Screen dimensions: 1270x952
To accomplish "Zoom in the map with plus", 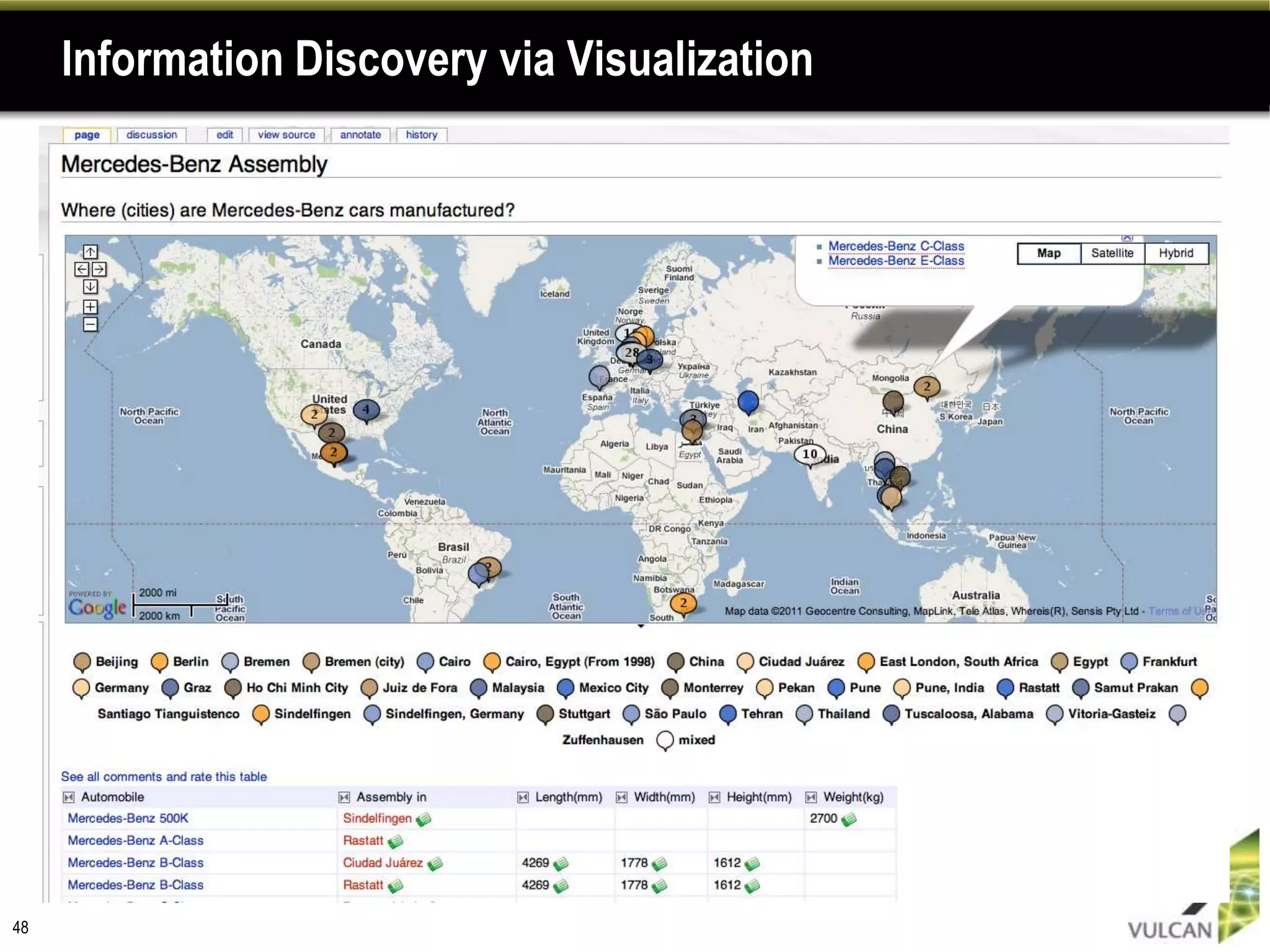I will pyautogui.click(x=91, y=307).
